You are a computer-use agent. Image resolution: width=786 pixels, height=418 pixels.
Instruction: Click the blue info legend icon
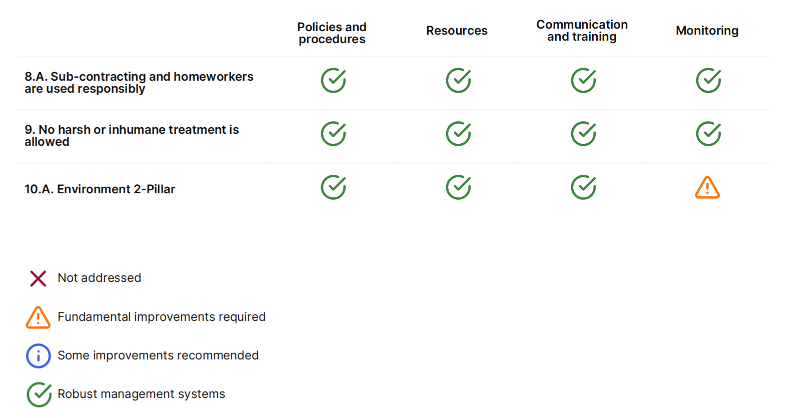tap(38, 355)
